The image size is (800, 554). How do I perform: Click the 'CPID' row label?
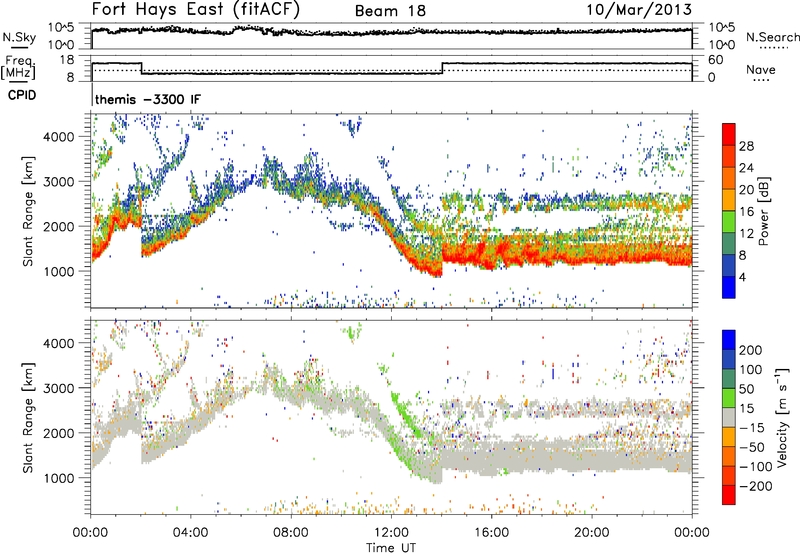coord(22,95)
